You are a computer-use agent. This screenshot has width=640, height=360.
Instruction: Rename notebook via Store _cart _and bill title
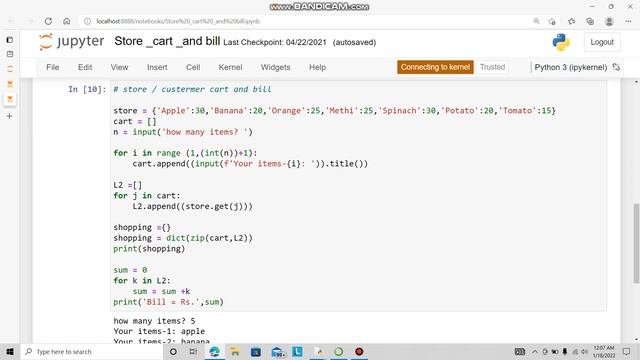[x=167, y=41]
